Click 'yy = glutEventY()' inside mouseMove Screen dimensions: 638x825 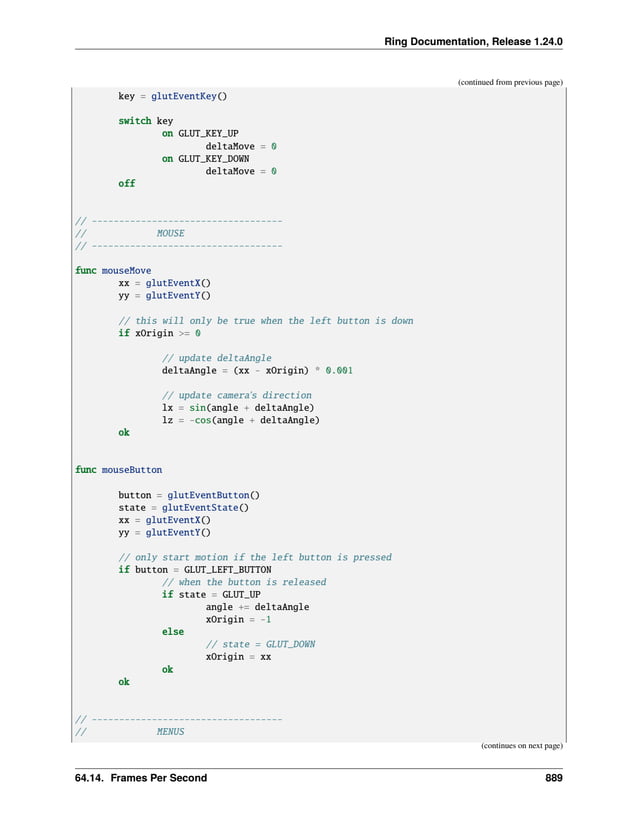pyautogui.click(x=164, y=296)
